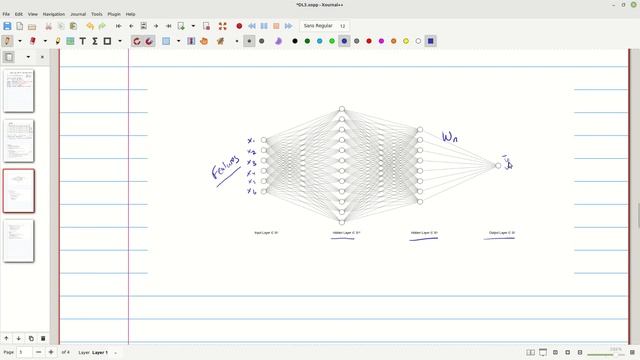Redo the last undone action

102,26
